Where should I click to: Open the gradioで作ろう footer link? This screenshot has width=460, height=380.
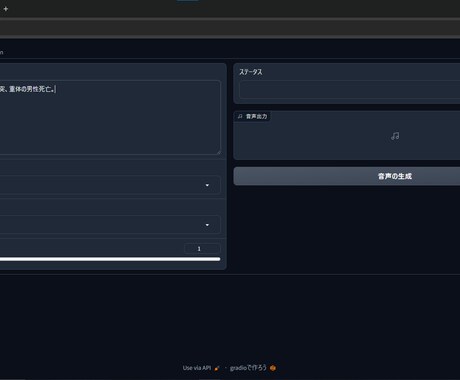coord(253,368)
